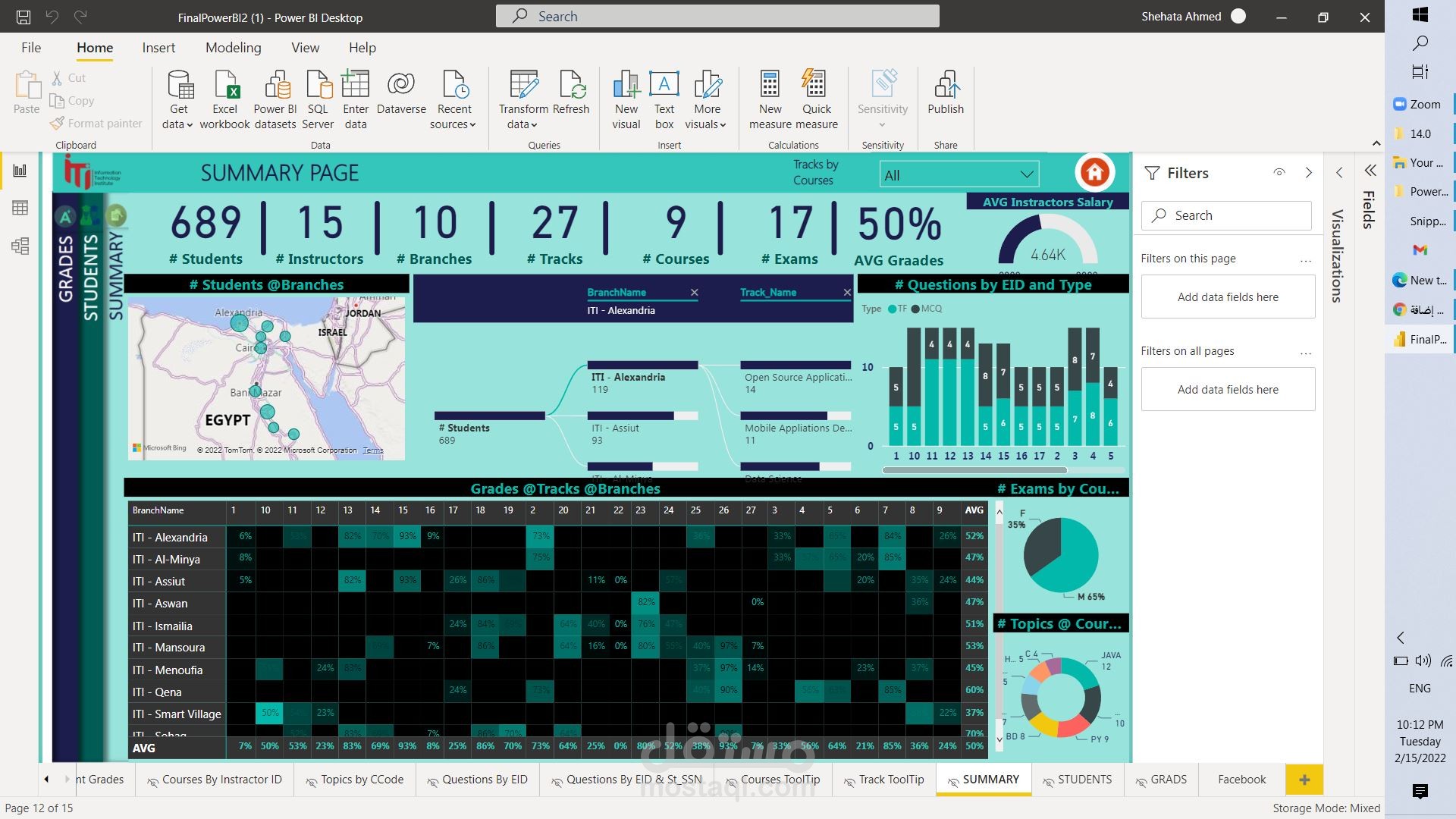Open the notification center
1456x819 pixels.
click(x=1420, y=792)
